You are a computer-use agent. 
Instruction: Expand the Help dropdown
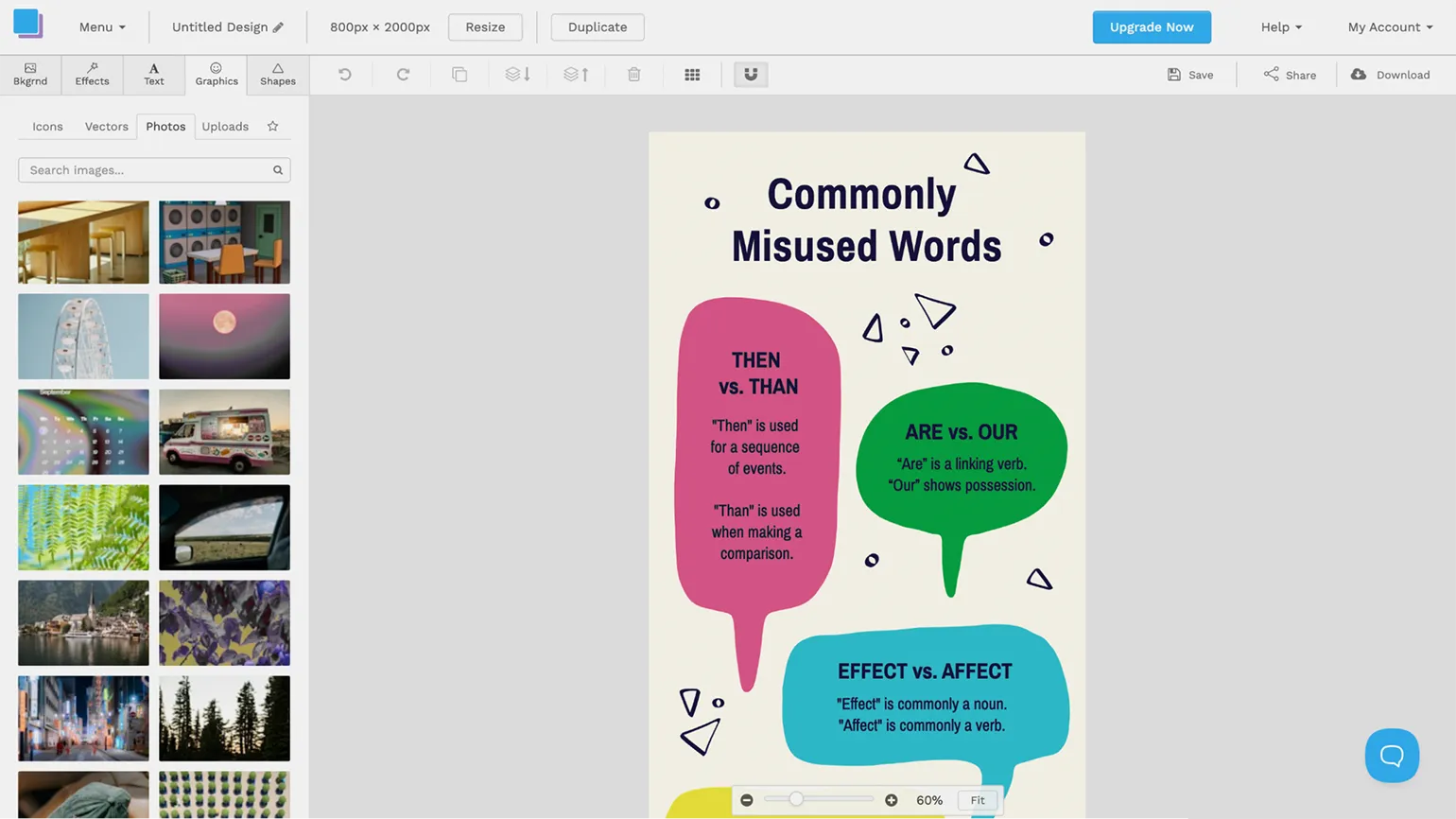click(x=1280, y=27)
